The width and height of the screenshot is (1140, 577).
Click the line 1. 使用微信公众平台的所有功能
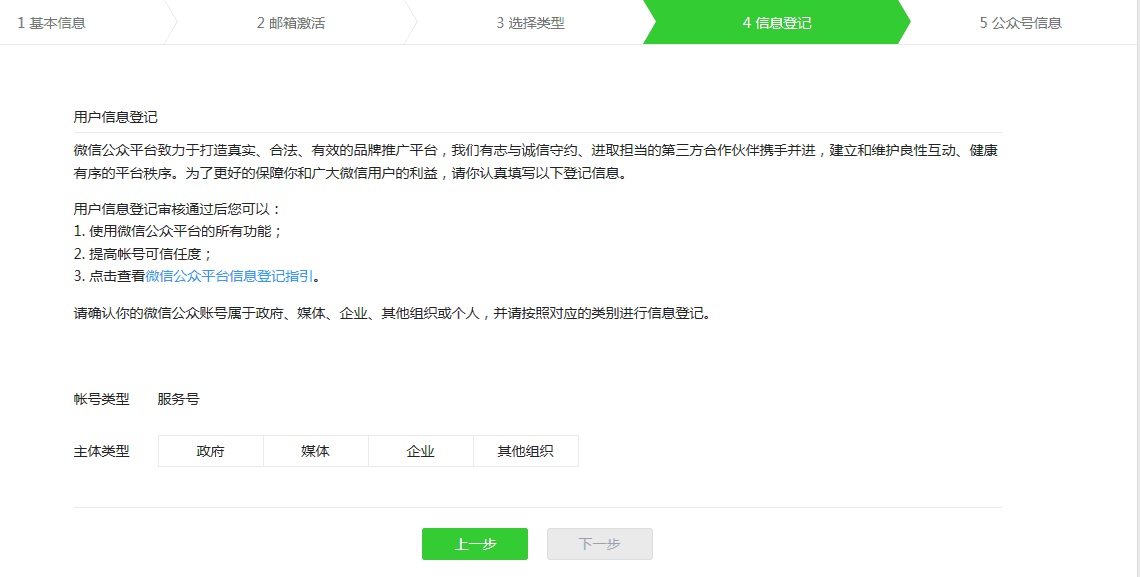tap(178, 231)
